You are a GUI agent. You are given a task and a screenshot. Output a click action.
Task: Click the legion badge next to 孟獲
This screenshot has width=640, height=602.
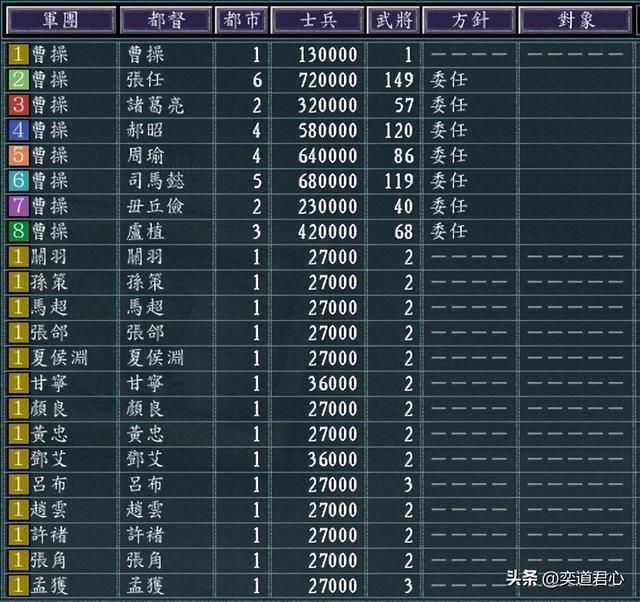[18, 586]
